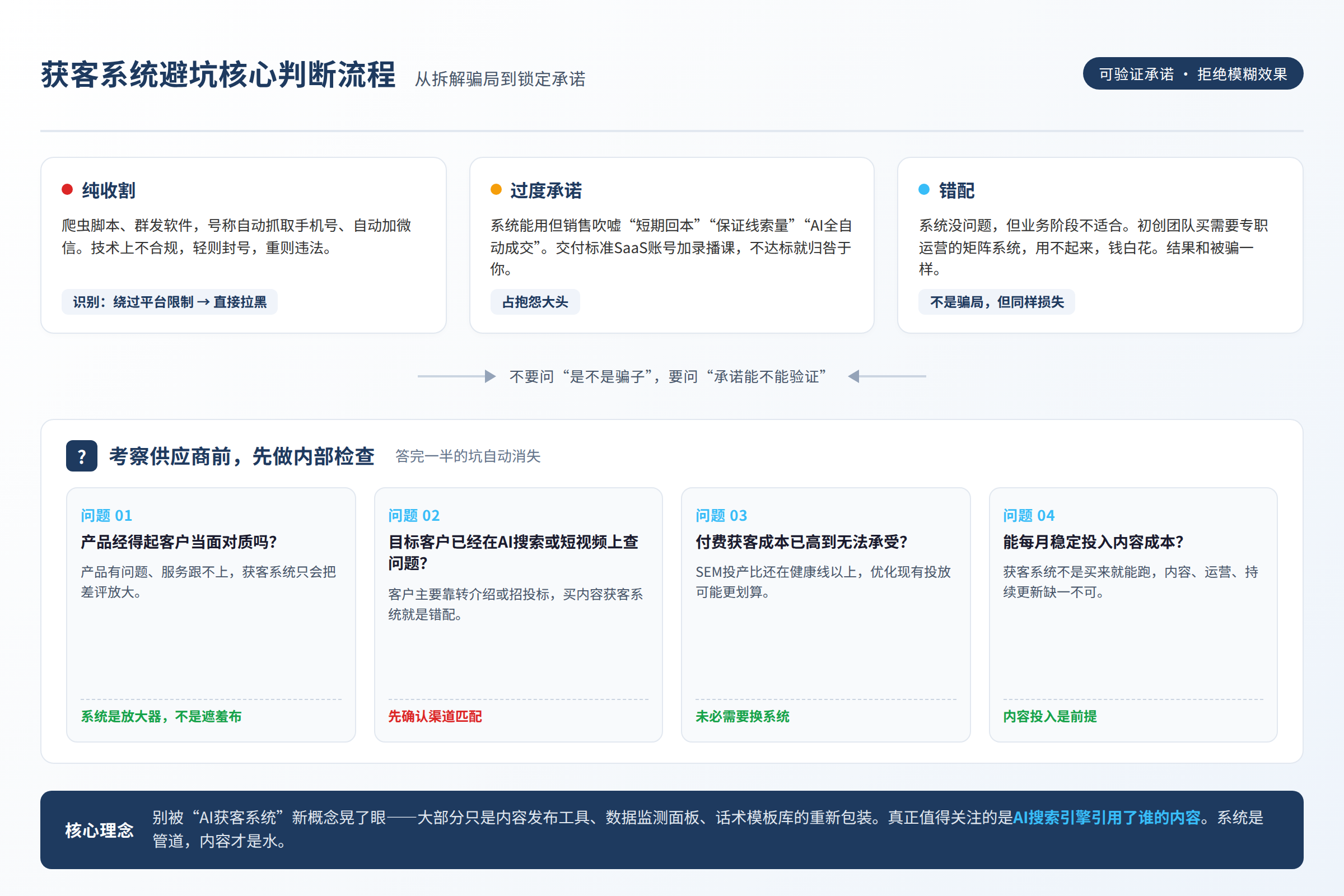1344x896 pixels.
Task: Click the heading 考察供应商前，先做内部检查
Action: (x=242, y=456)
